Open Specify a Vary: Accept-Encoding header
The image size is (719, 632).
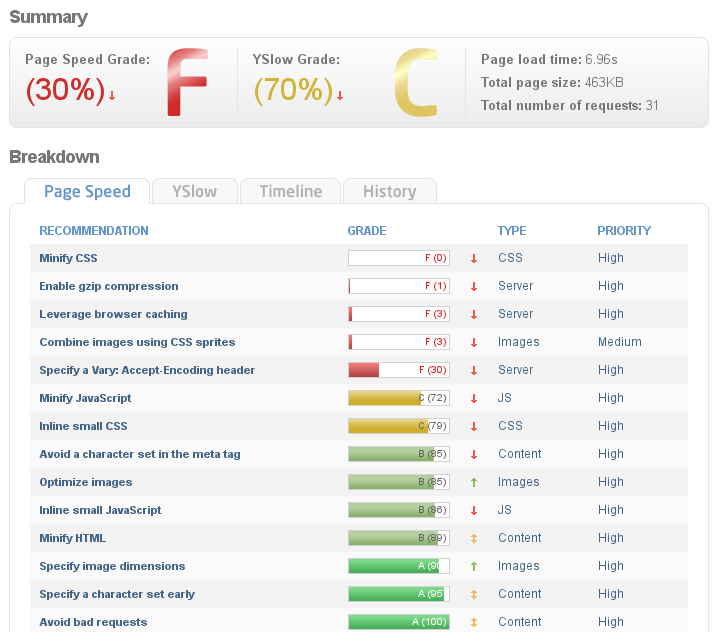(147, 370)
